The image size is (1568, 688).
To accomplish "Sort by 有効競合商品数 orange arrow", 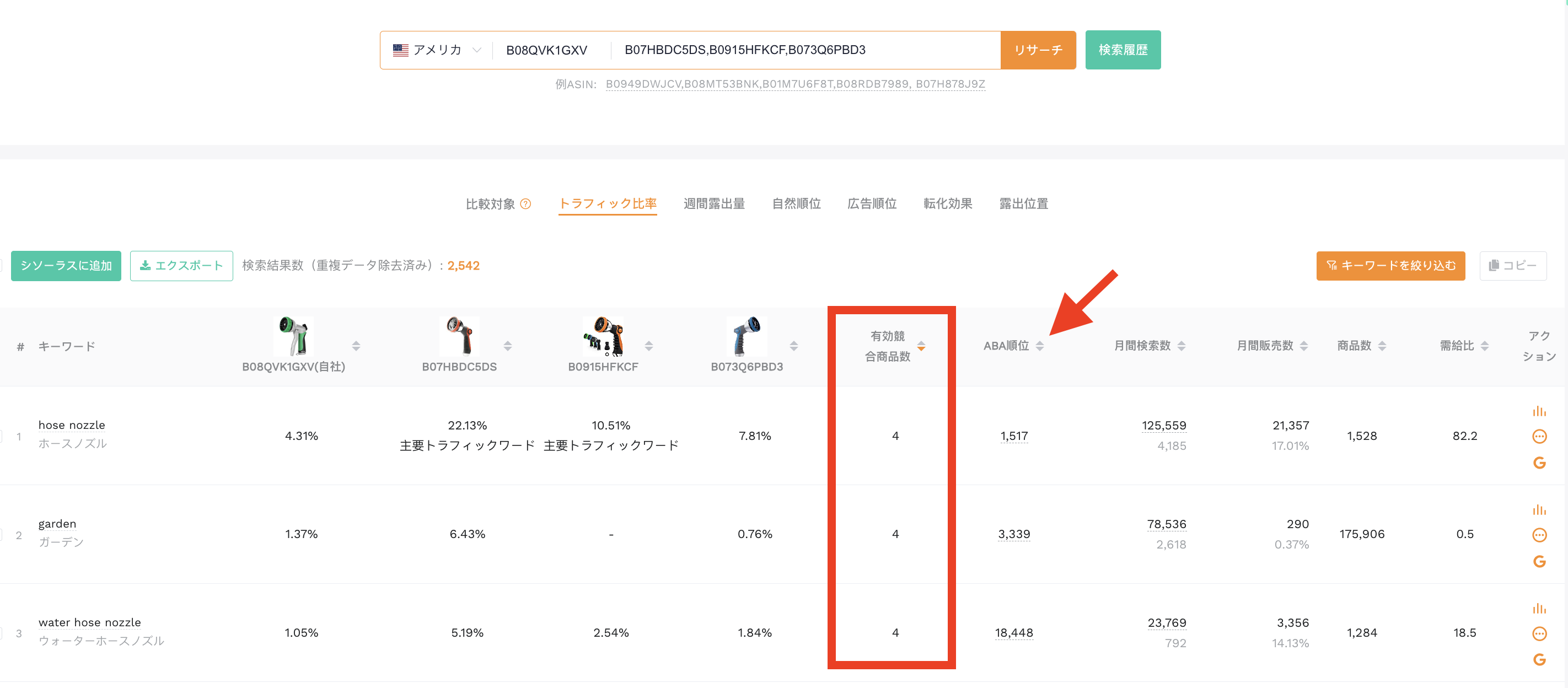I will 921,346.
